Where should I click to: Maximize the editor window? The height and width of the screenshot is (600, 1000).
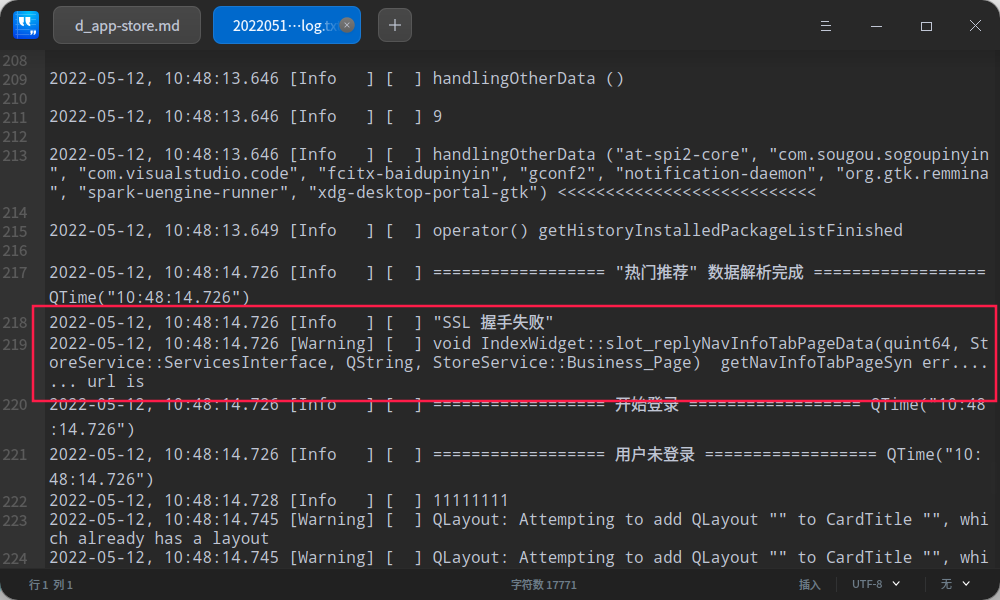pos(926,25)
